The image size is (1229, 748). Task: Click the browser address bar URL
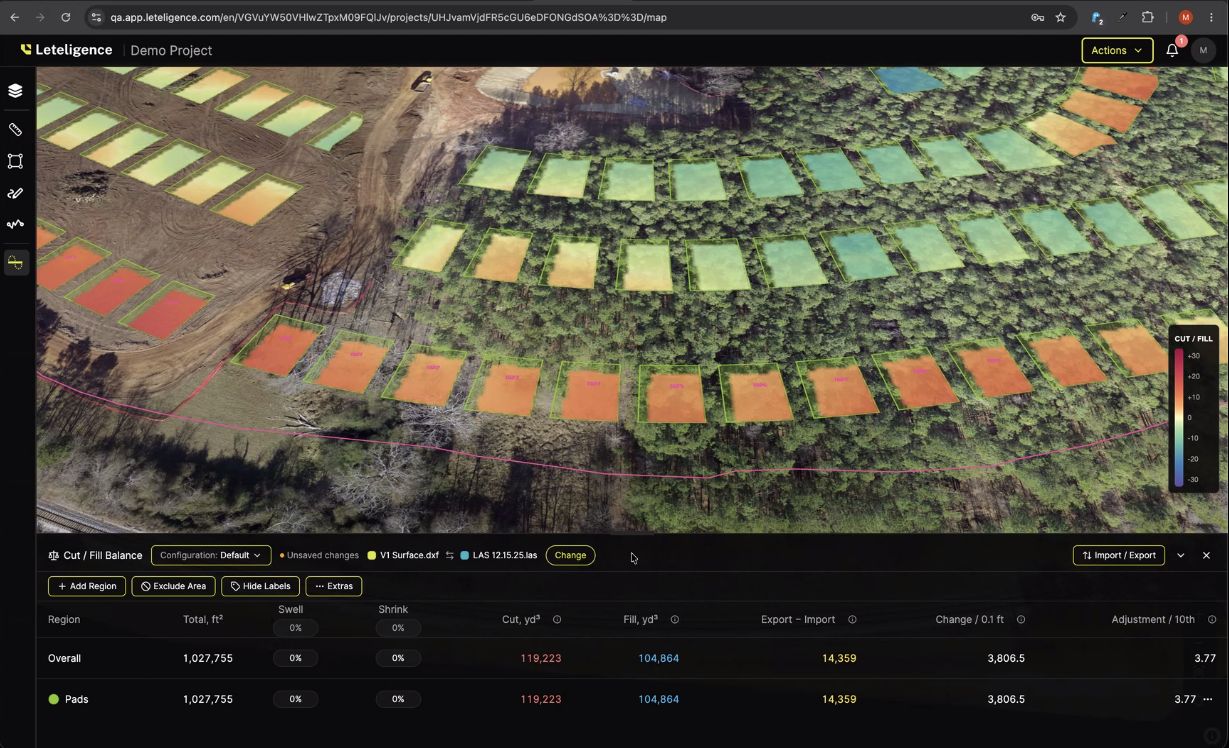click(388, 17)
